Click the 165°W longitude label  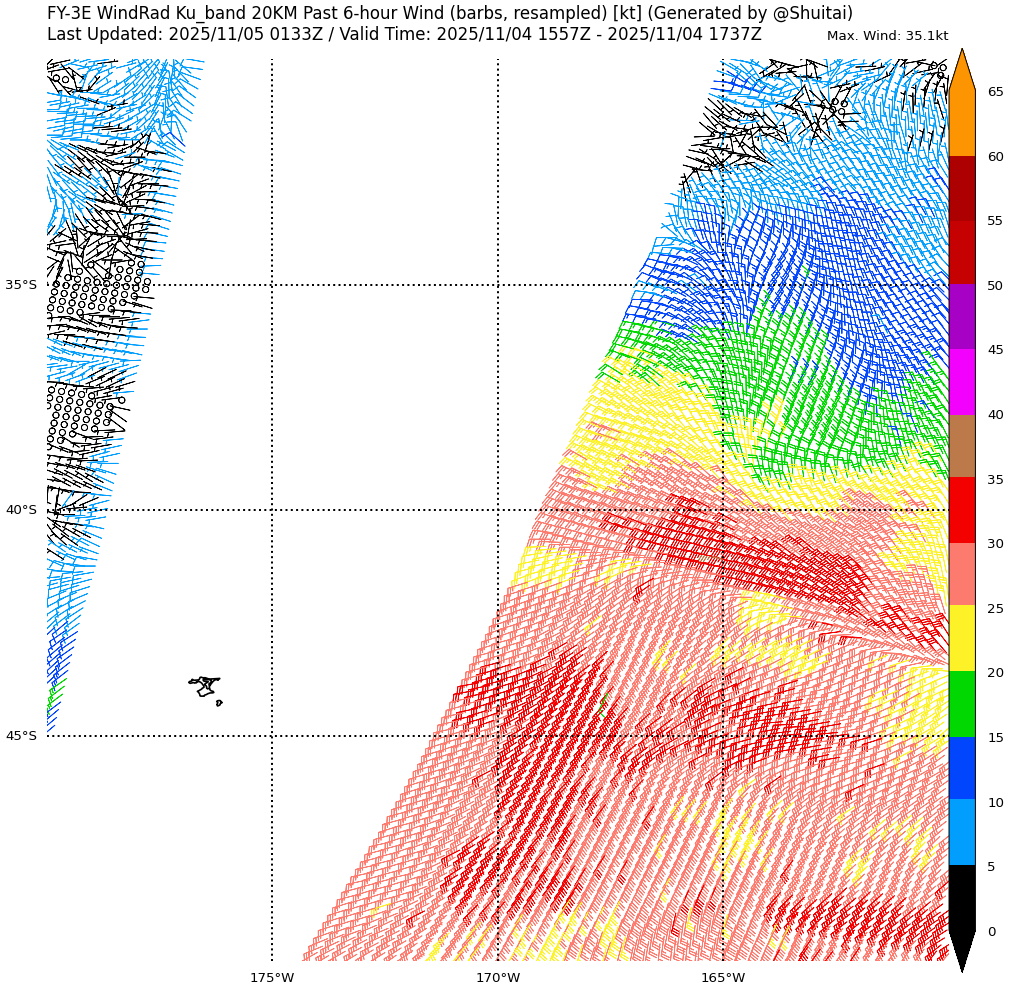coord(723,977)
